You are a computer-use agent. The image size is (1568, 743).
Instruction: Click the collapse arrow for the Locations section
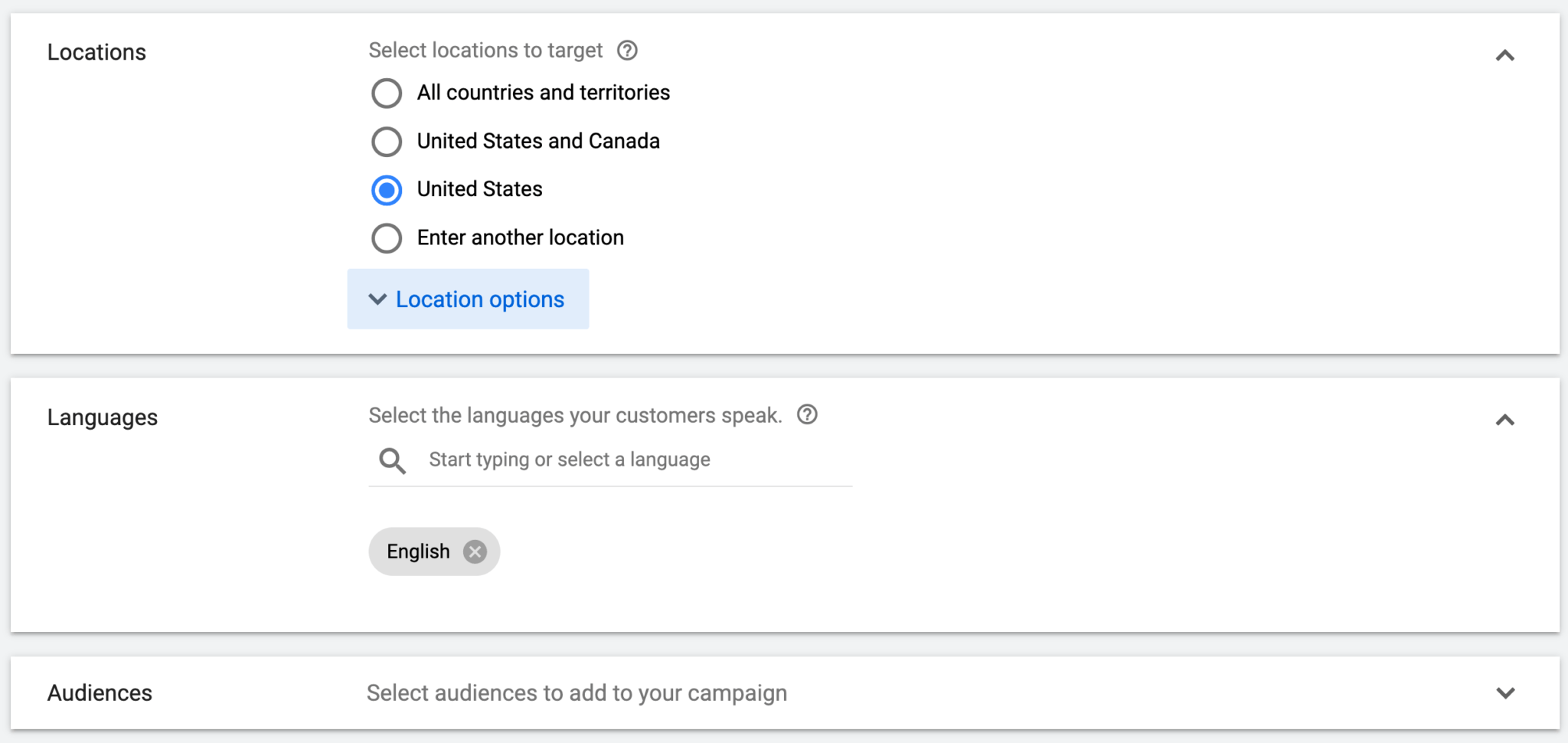1504,55
